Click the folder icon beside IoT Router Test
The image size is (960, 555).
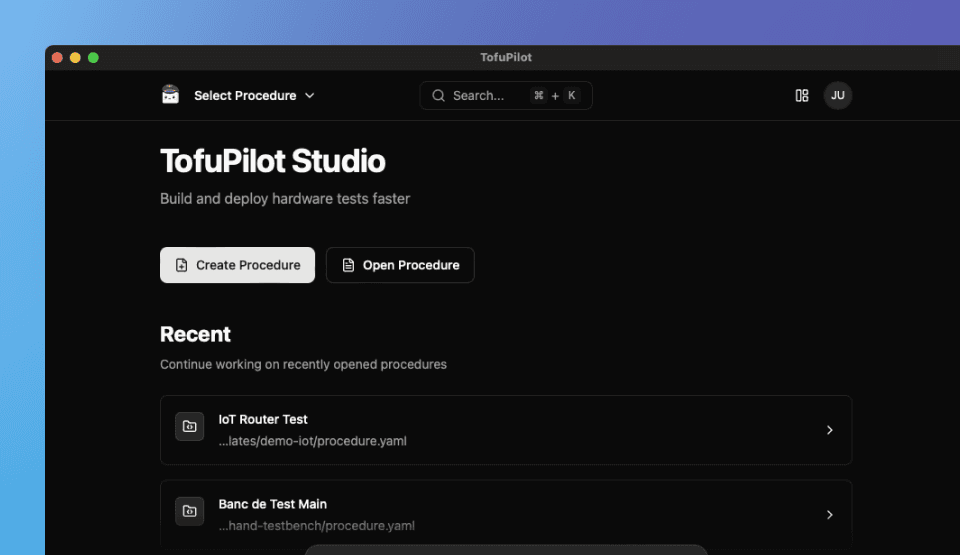coord(189,427)
